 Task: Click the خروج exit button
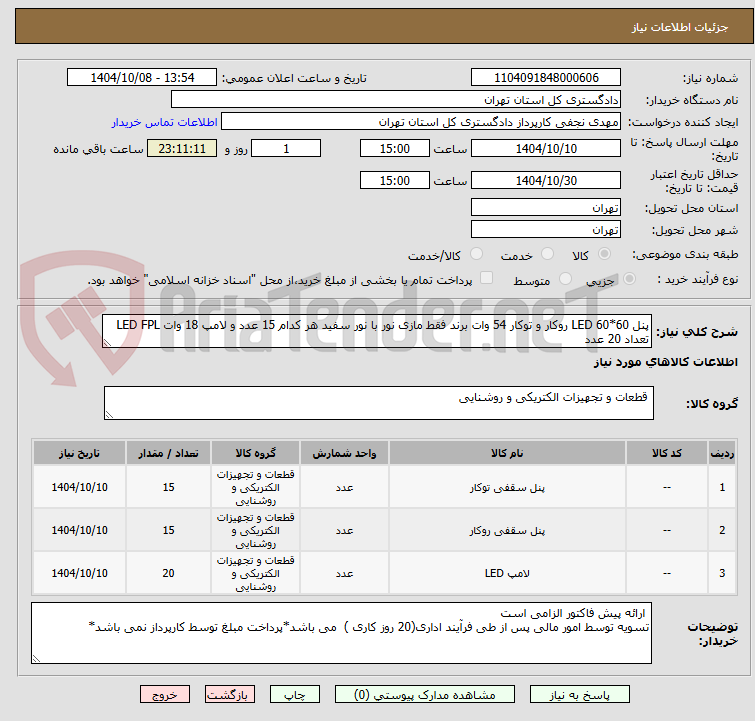pos(165,695)
